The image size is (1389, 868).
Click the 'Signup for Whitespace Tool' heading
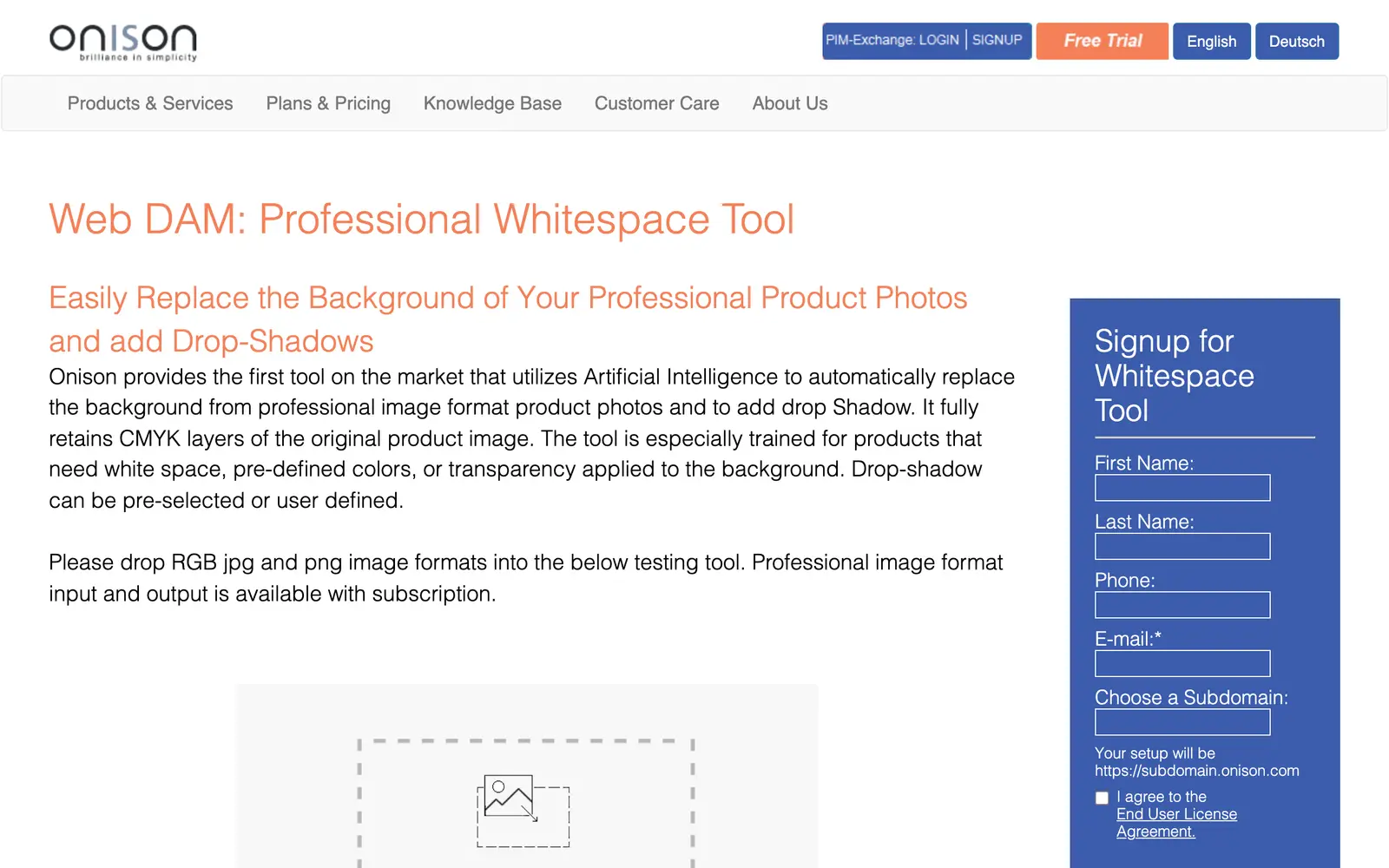(1174, 376)
